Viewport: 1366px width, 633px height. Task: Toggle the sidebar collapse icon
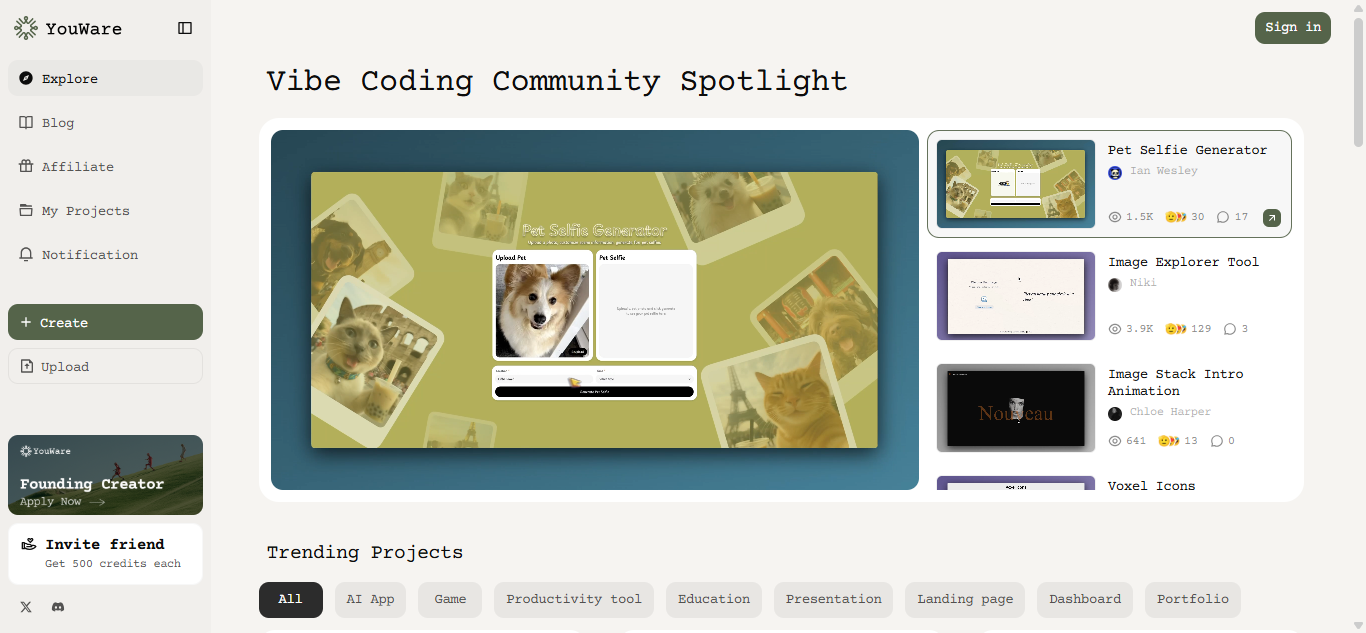coord(185,28)
